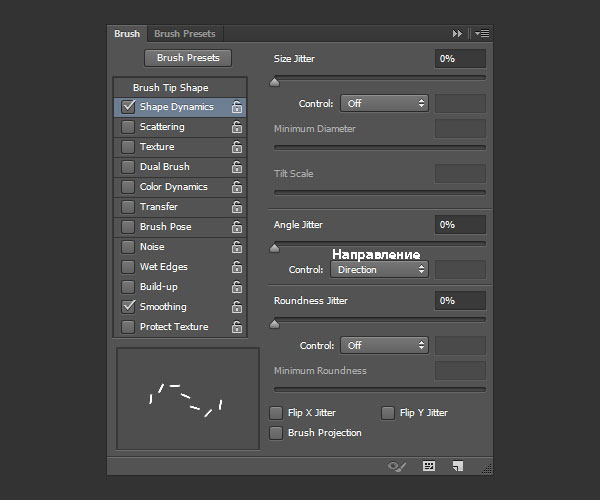This screenshot has width=600, height=500.
Task: Click the Brush Pose row label
Action: [166, 226]
